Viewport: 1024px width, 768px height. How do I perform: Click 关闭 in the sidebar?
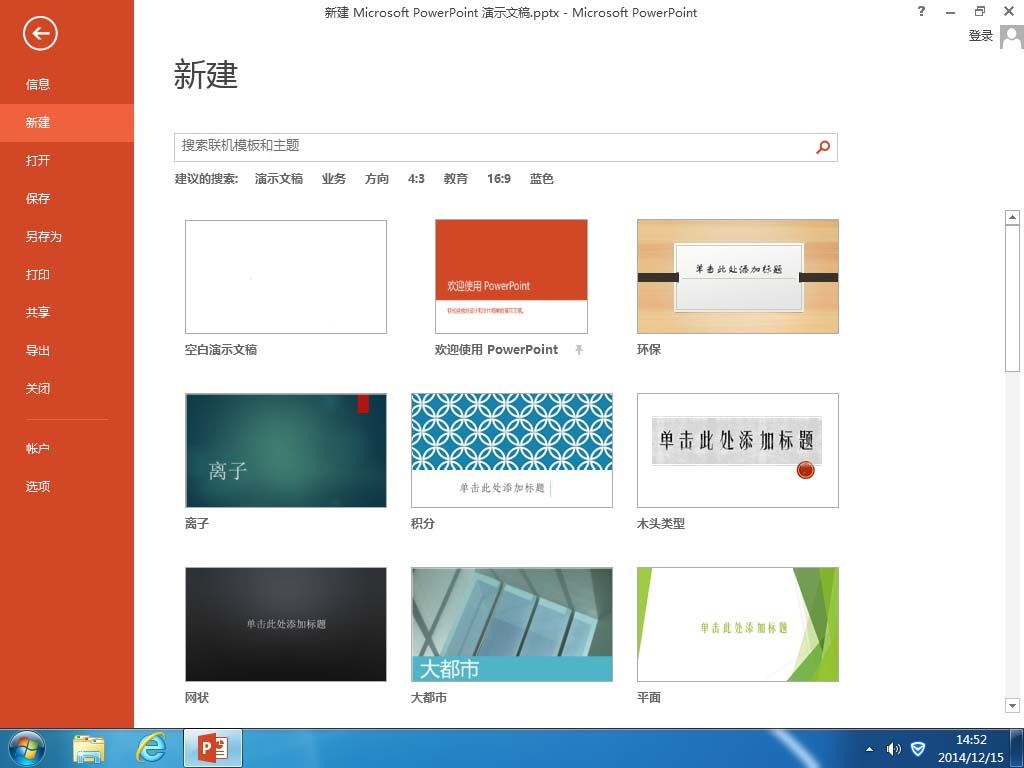(67, 389)
